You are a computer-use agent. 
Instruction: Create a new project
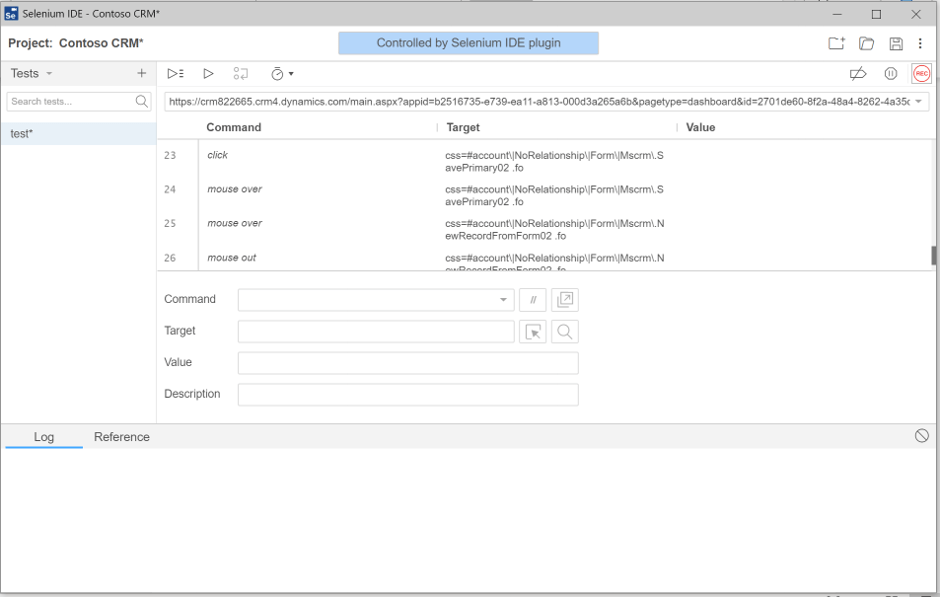[836, 43]
